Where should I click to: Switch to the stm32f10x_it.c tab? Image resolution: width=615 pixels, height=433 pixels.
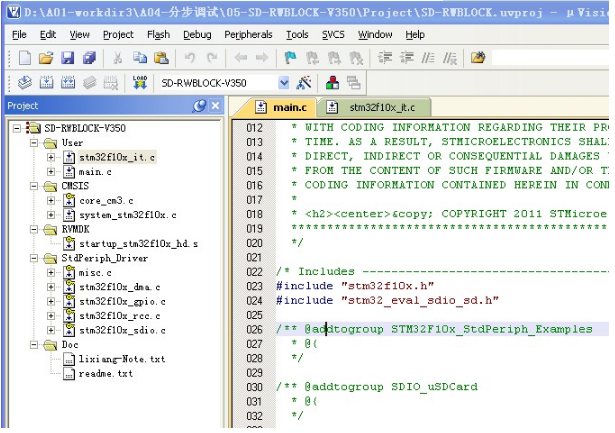pyautogui.click(x=380, y=107)
